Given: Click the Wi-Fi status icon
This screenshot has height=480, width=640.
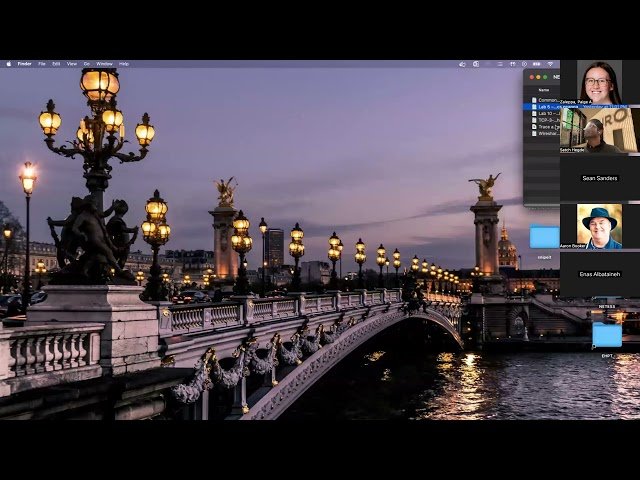Looking at the screenshot, I should pos(549,63).
